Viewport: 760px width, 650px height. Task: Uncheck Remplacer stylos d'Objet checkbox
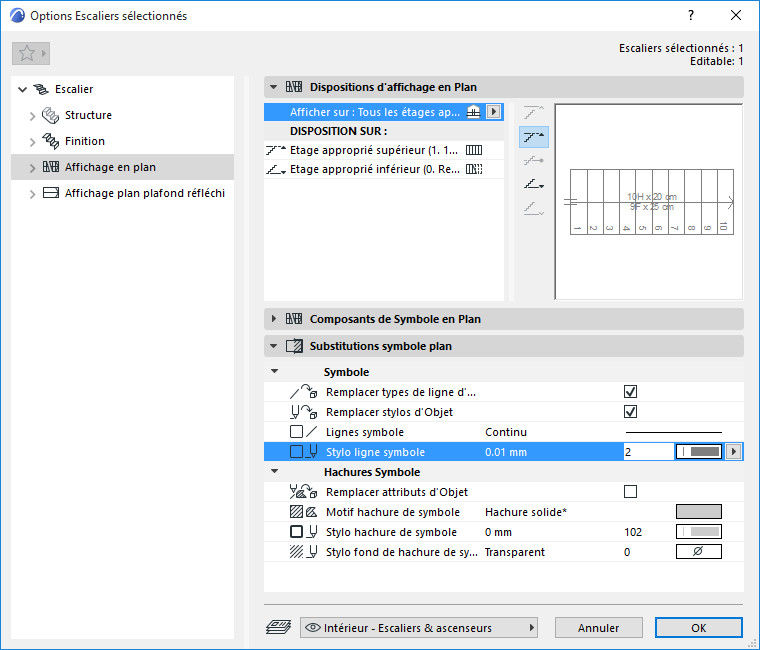pyautogui.click(x=630, y=412)
